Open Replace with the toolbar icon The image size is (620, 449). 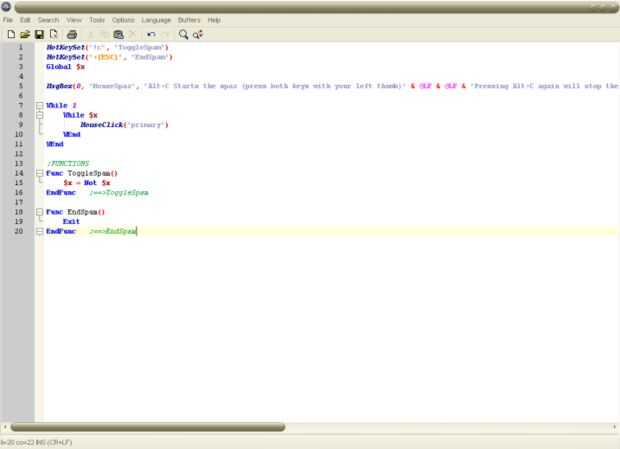tap(198, 34)
